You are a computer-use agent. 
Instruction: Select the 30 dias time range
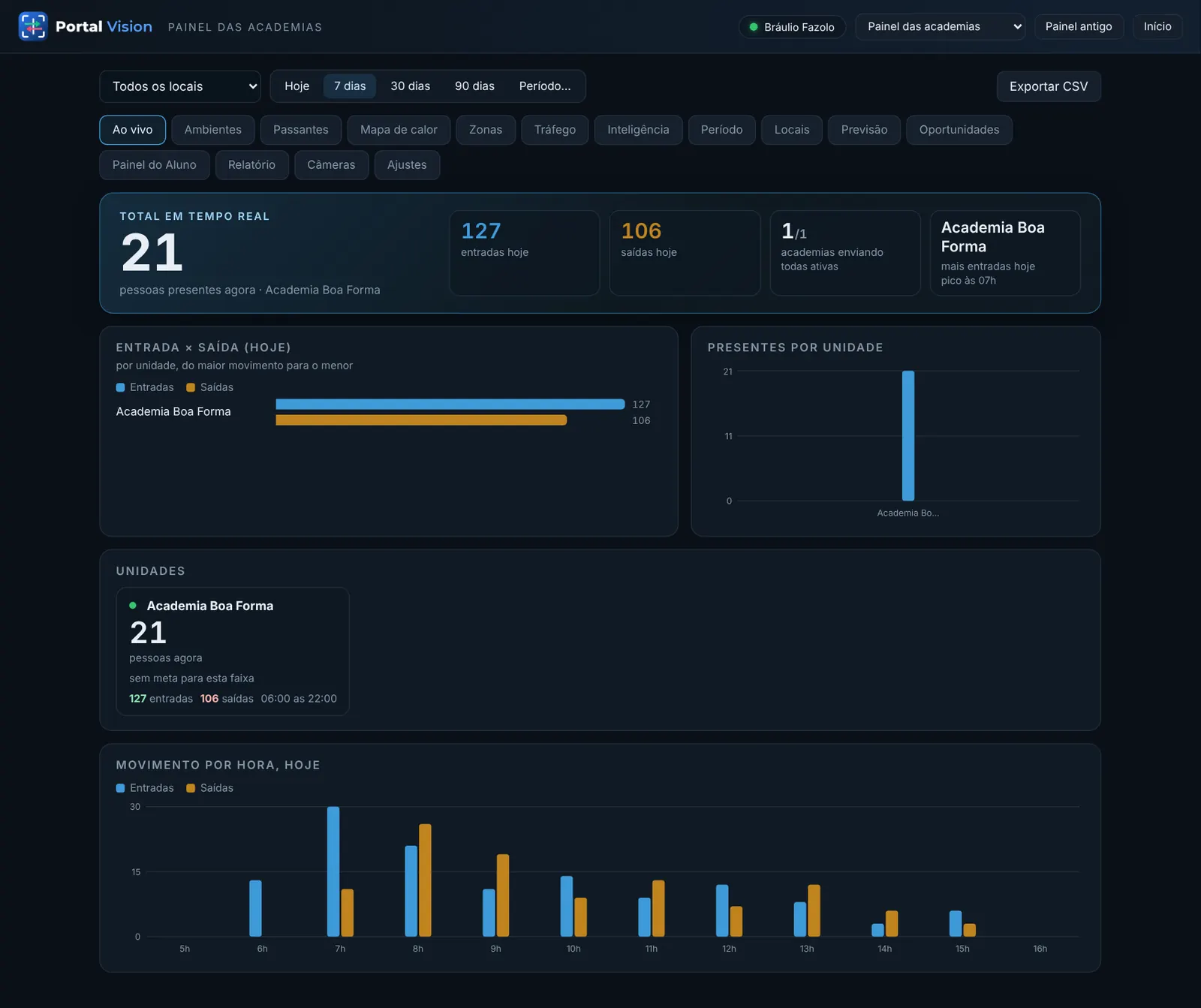411,86
